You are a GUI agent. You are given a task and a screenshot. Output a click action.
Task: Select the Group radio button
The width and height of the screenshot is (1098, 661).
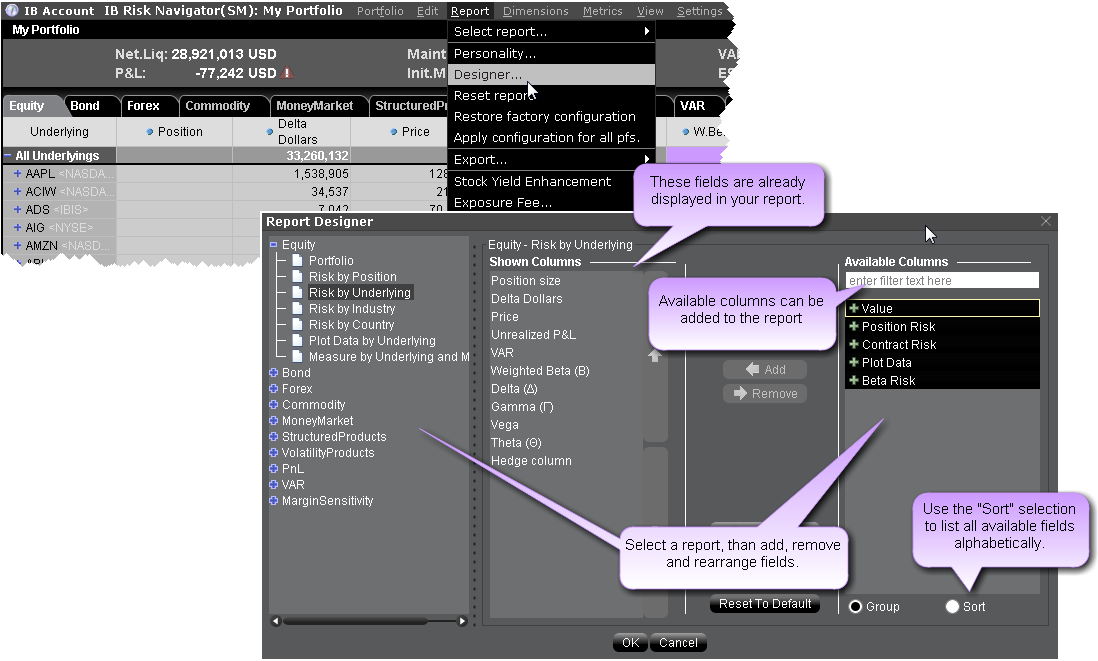(x=855, y=607)
